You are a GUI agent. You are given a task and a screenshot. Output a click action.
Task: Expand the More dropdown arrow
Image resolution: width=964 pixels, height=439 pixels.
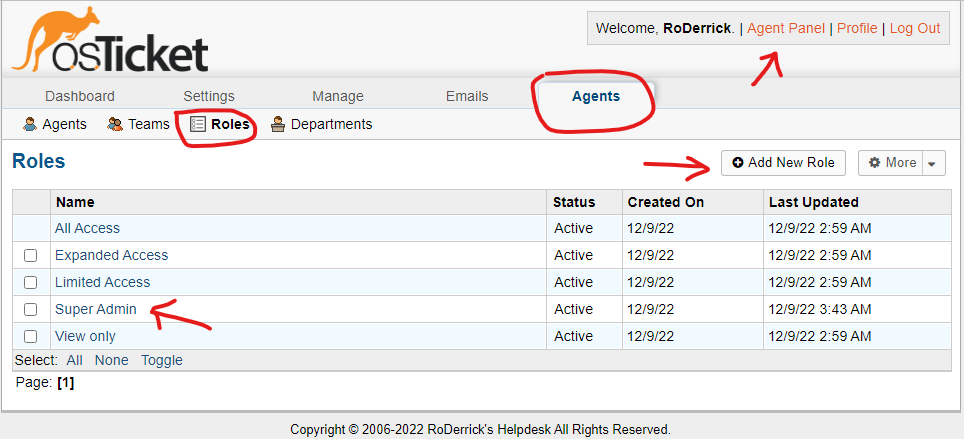tap(933, 163)
